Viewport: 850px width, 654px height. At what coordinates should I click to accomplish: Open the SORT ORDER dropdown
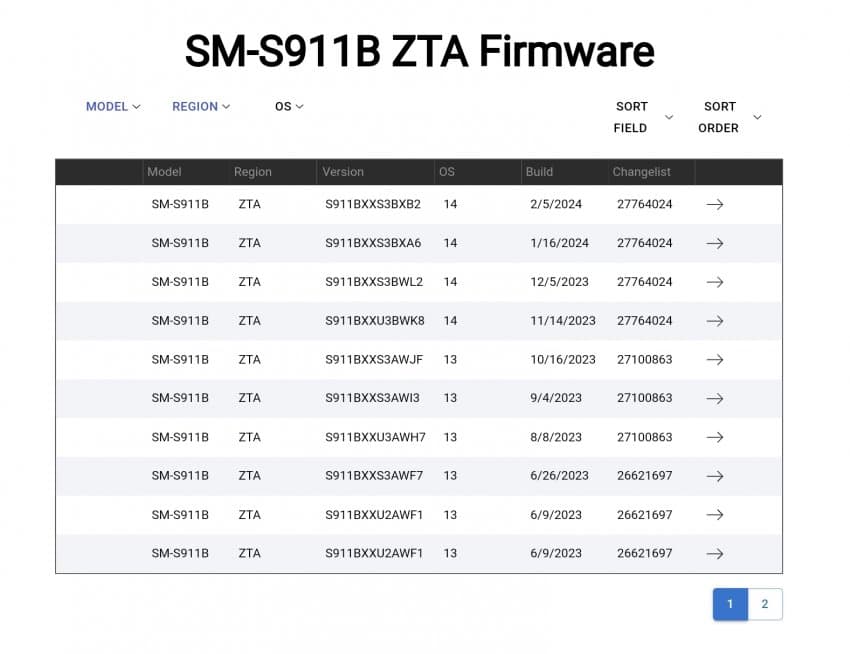click(730, 117)
